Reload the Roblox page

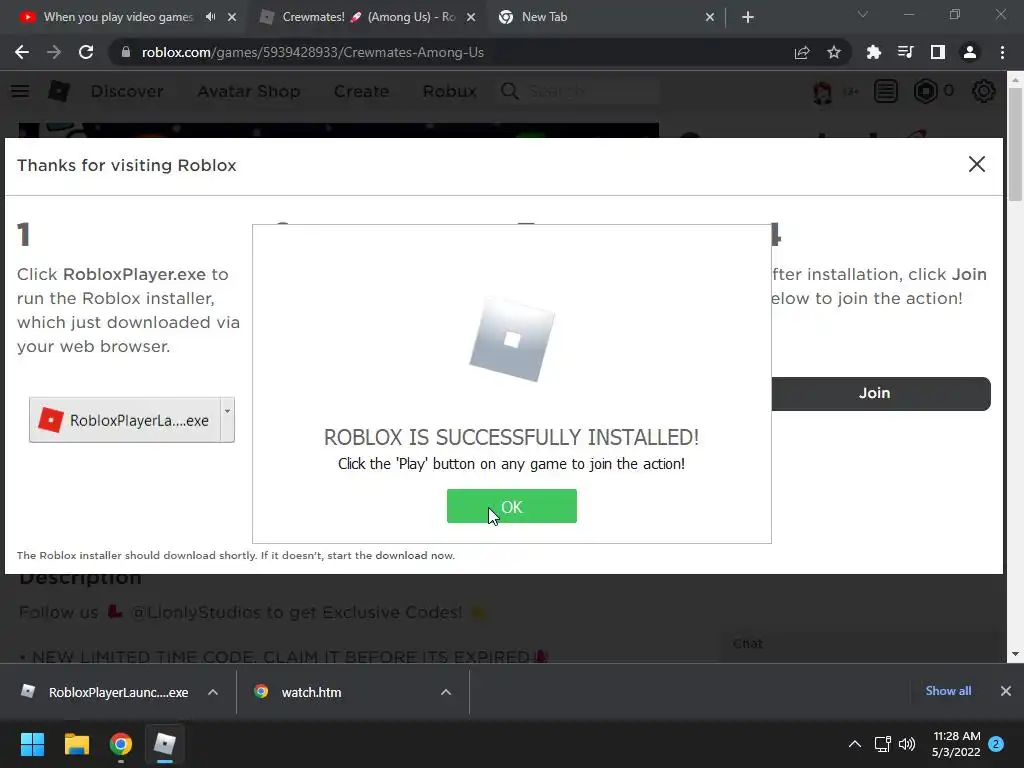click(86, 52)
